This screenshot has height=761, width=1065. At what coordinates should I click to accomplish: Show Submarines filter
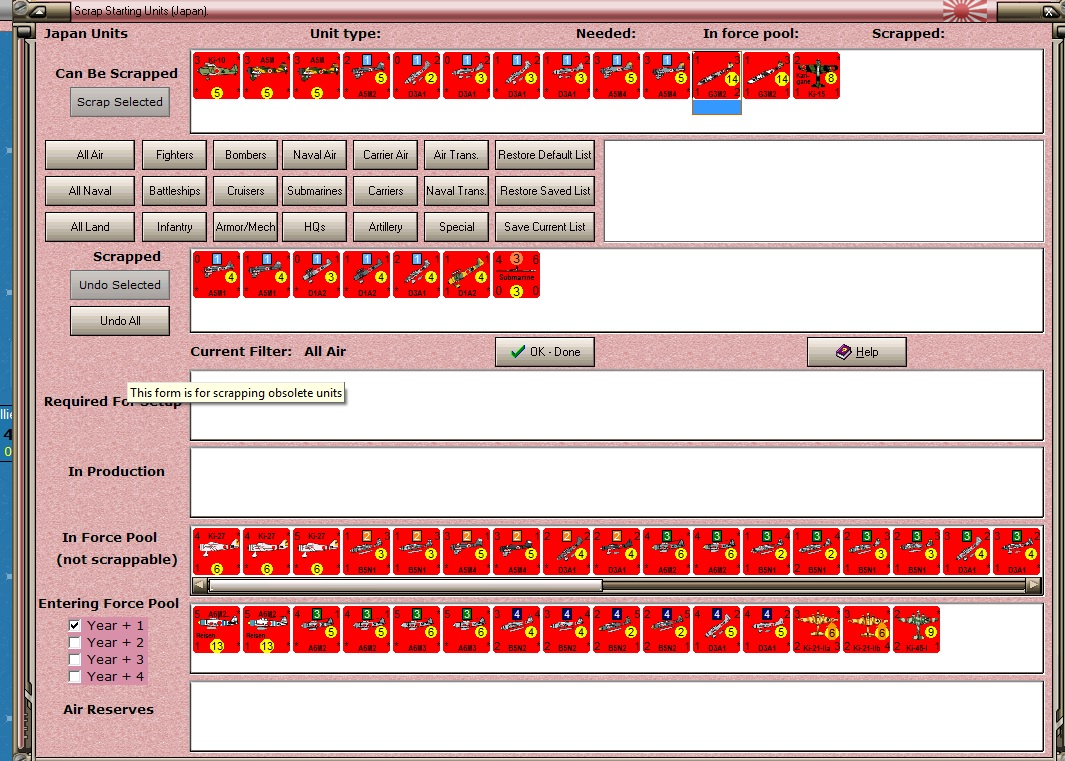pos(314,191)
